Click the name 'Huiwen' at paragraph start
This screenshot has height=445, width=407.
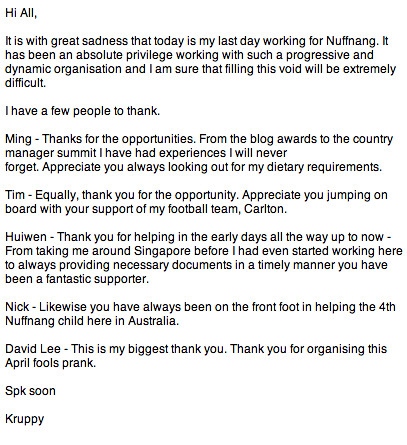point(26,237)
